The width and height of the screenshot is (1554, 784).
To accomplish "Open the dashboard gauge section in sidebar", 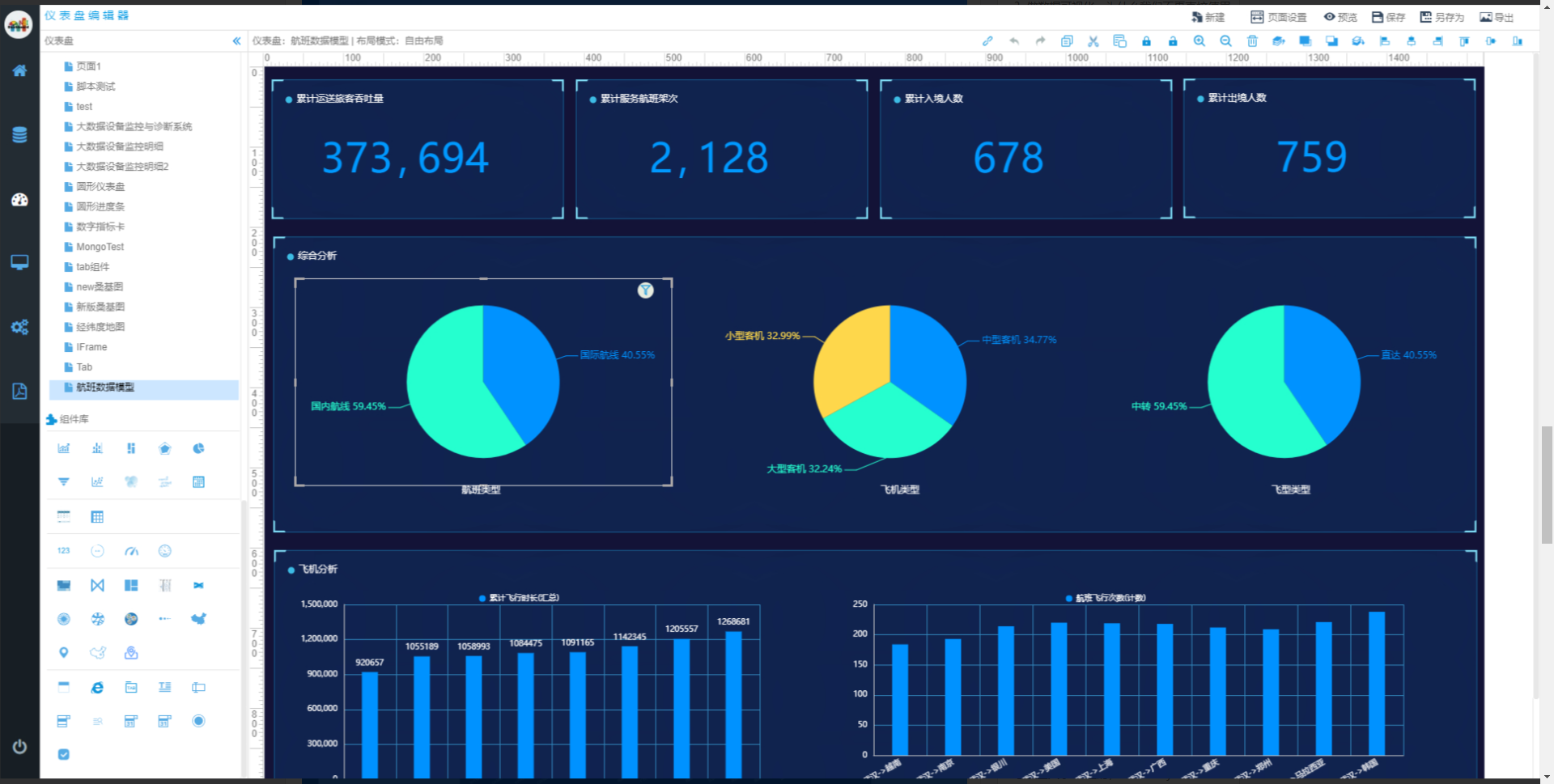I will [x=19, y=200].
